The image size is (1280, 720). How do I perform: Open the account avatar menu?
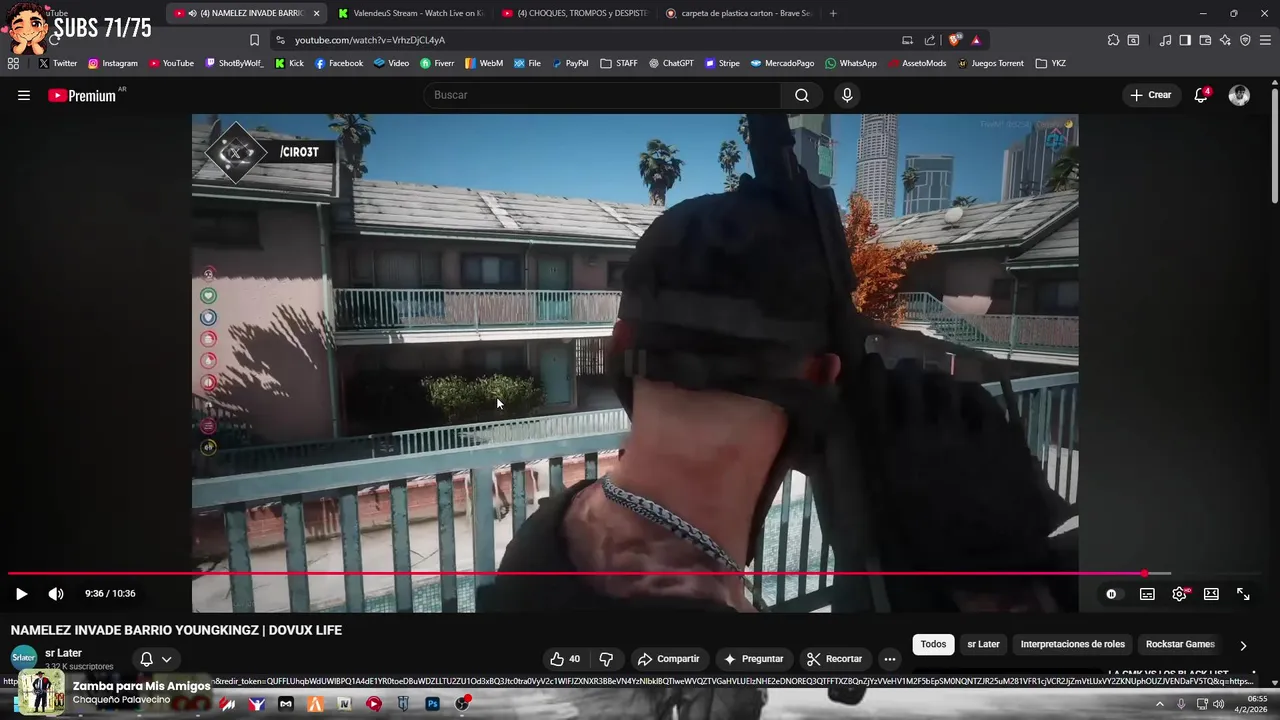1239,95
